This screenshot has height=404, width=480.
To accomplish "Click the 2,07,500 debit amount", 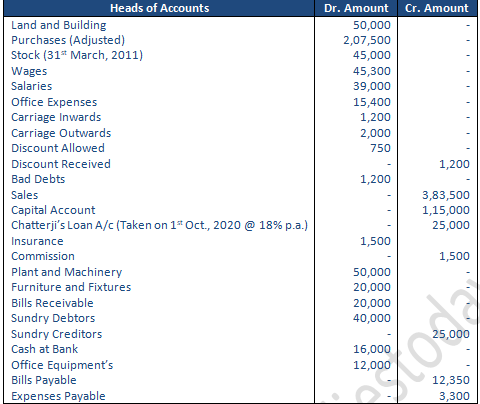I will [x=367, y=40].
